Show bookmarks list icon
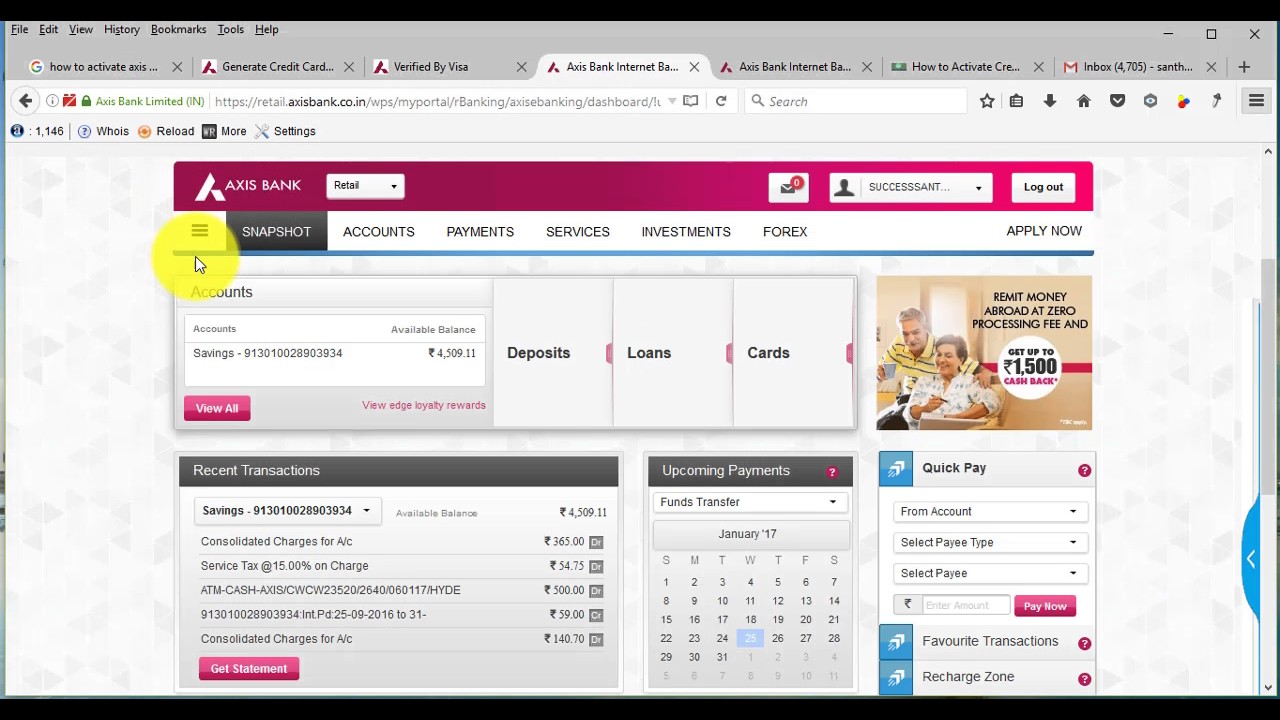 [1016, 101]
